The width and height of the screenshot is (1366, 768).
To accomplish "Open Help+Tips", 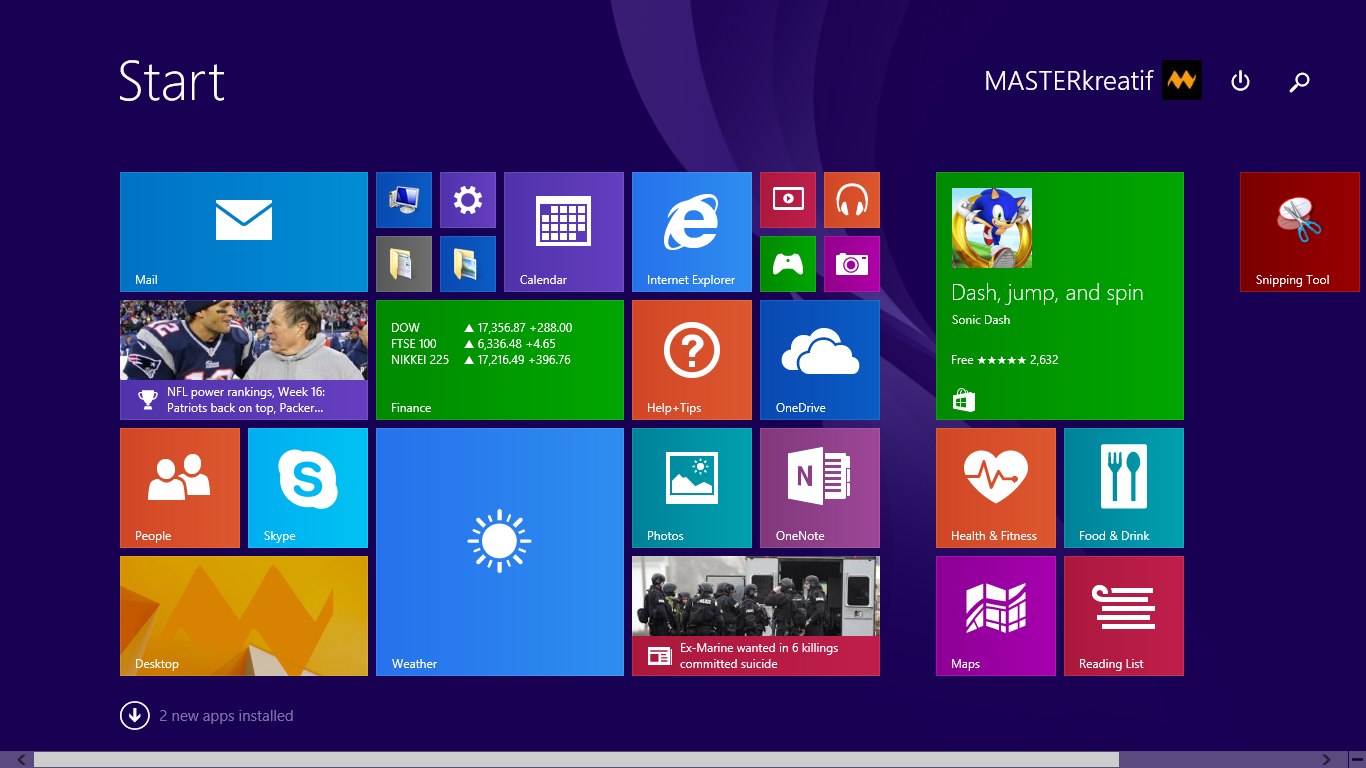I will pos(691,360).
